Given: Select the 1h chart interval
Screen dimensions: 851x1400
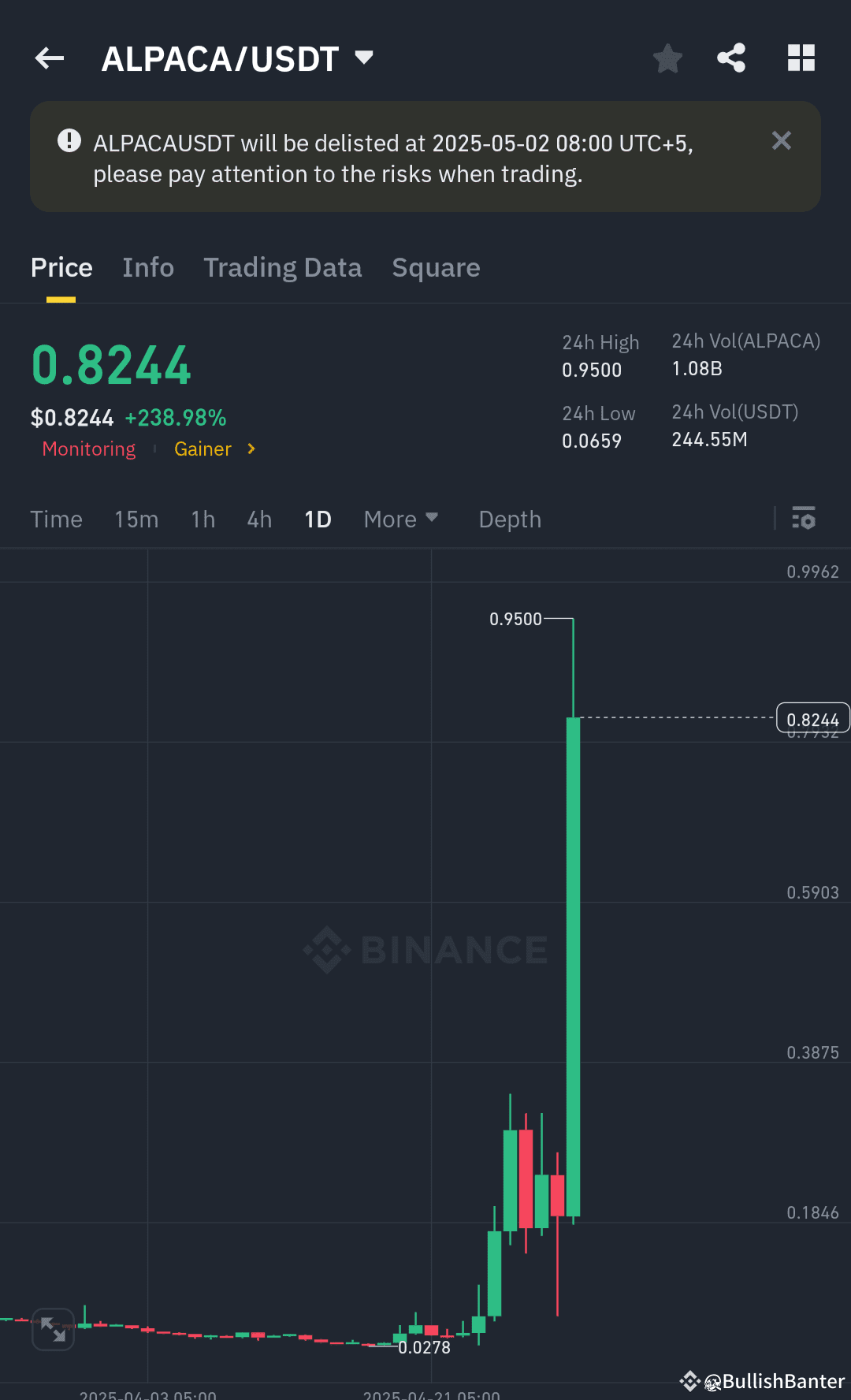Looking at the screenshot, I should (x=203, y=519).
